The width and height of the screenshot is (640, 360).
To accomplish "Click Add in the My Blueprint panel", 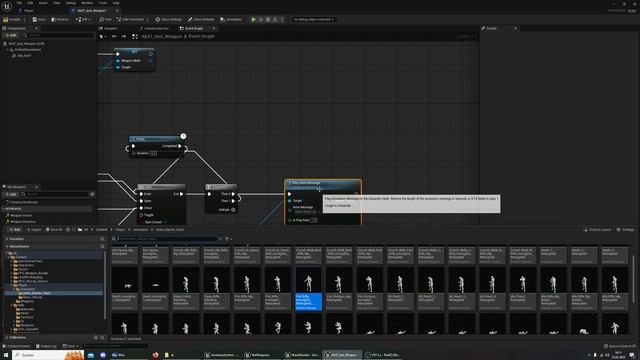I will click(x=11, y=194).
